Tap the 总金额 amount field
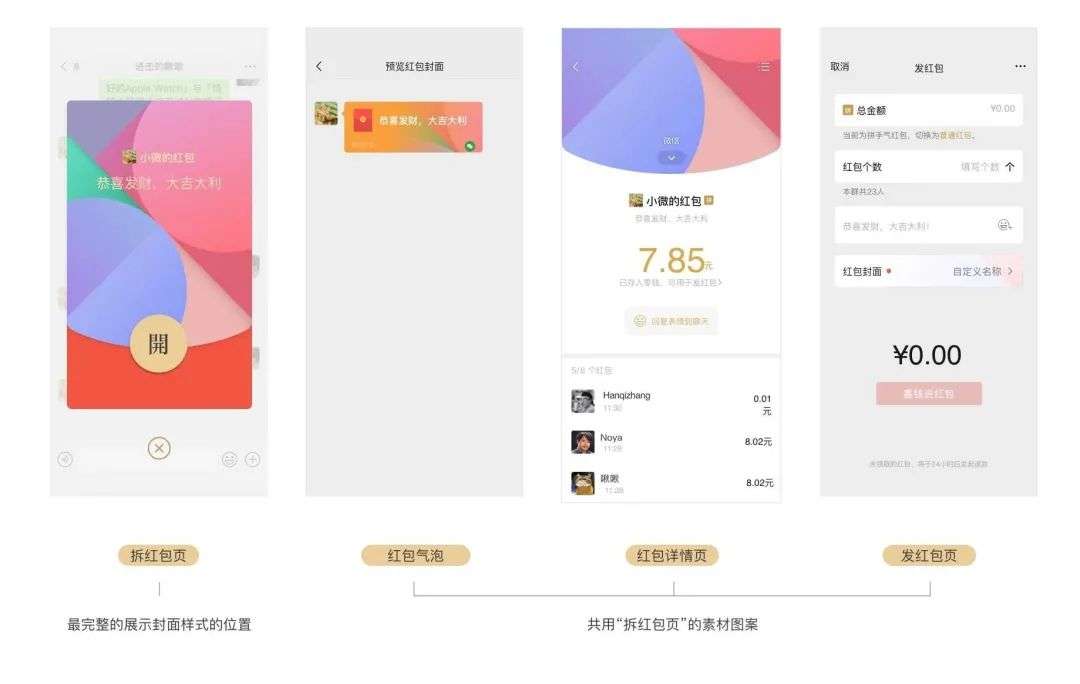This screenshot has width=1080, height=684. [928, 110]
